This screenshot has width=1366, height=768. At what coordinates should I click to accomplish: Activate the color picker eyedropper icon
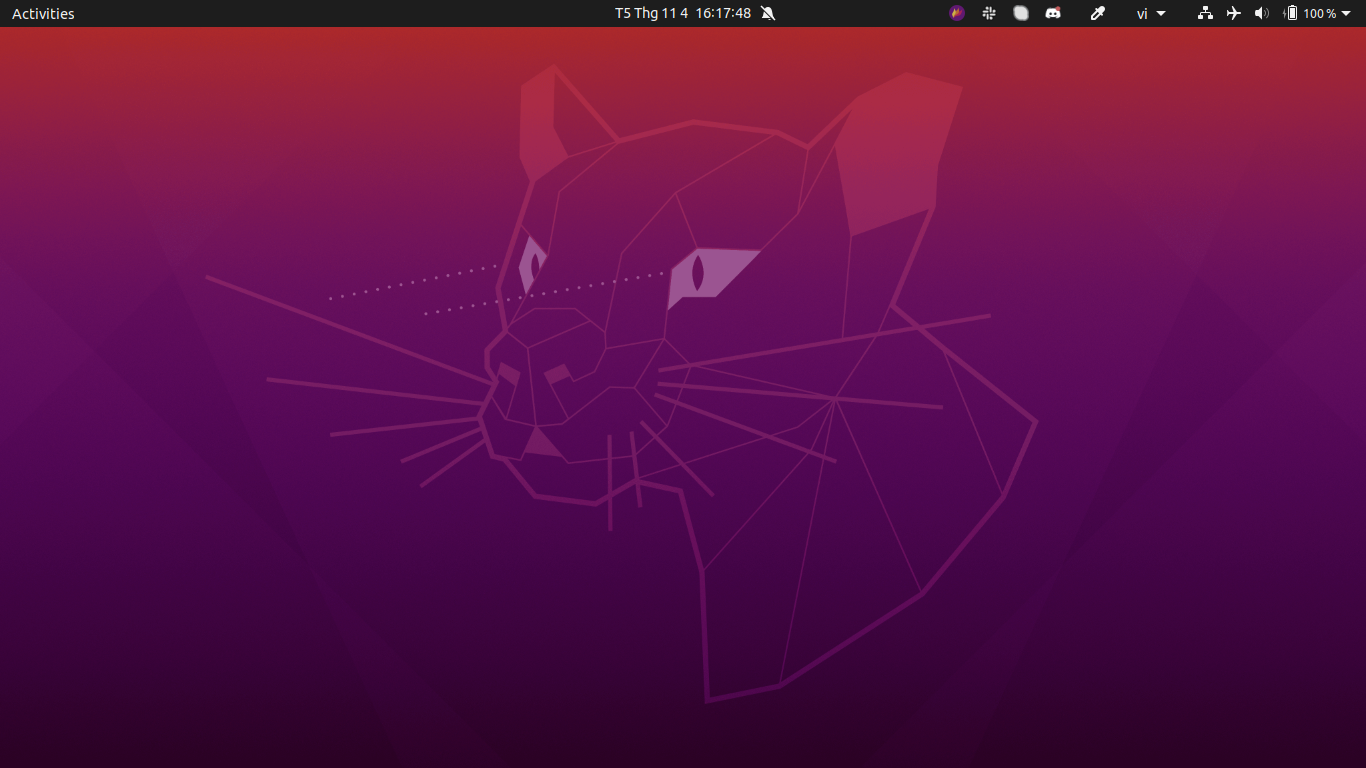pos(1097,13)
